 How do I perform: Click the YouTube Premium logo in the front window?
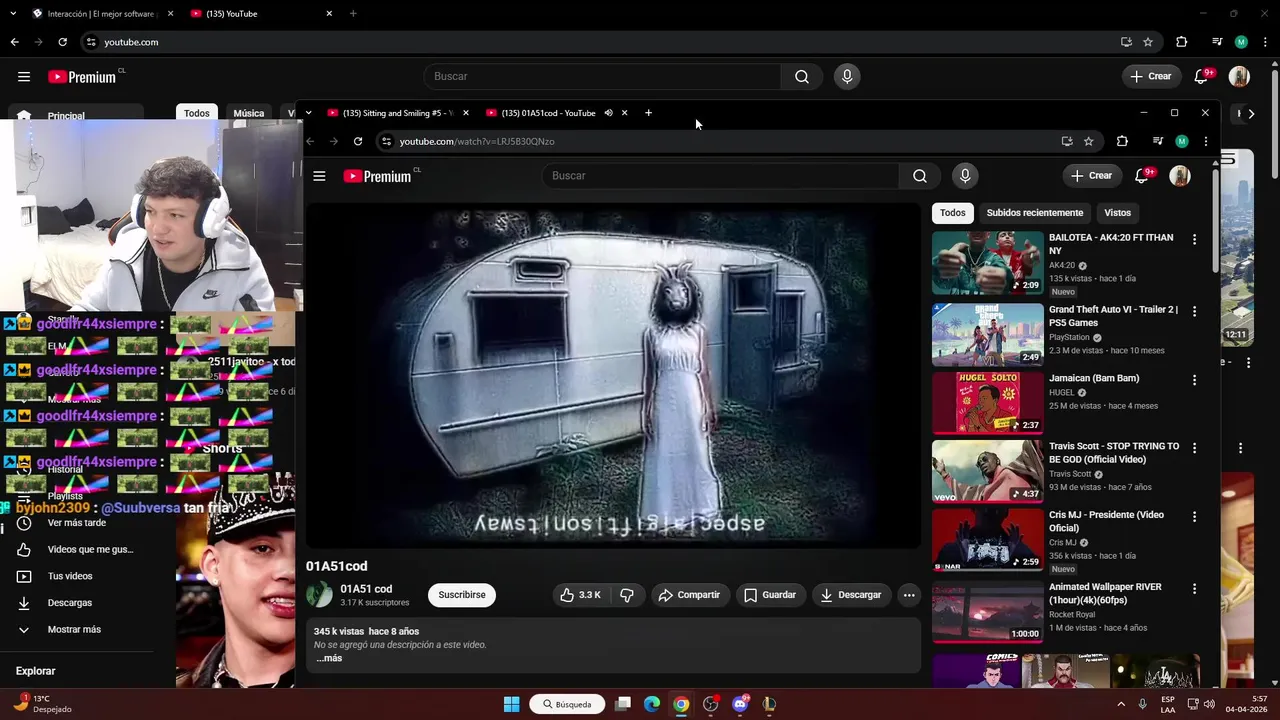tap(376, 176)
